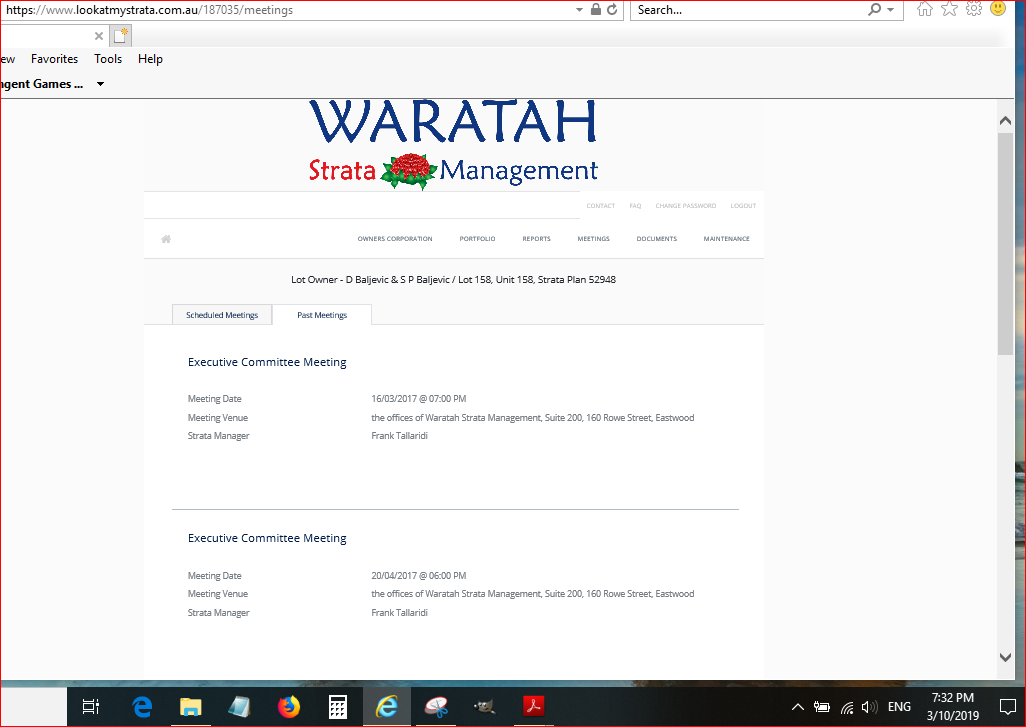Click the smiley feedback icon
1026x727 pixels.
click(998, 9)
